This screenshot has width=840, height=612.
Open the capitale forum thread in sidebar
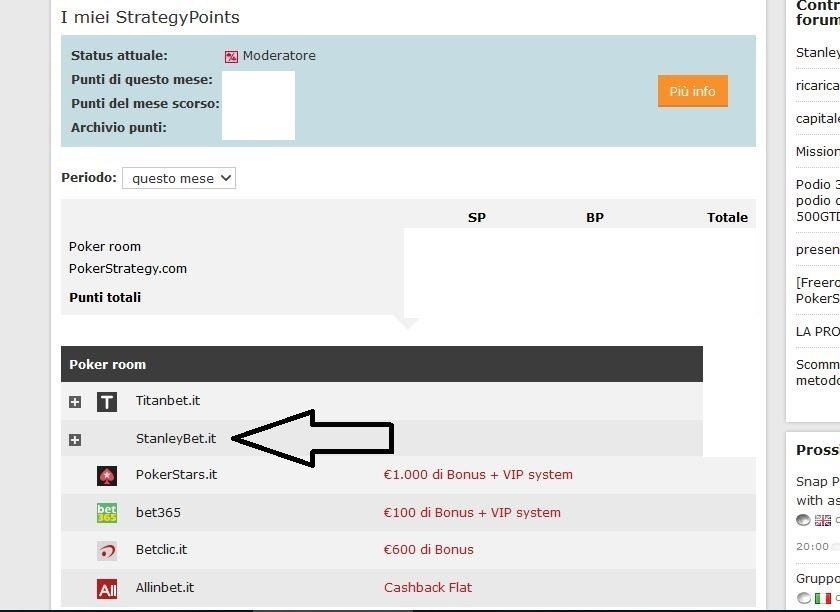point(818,118)
